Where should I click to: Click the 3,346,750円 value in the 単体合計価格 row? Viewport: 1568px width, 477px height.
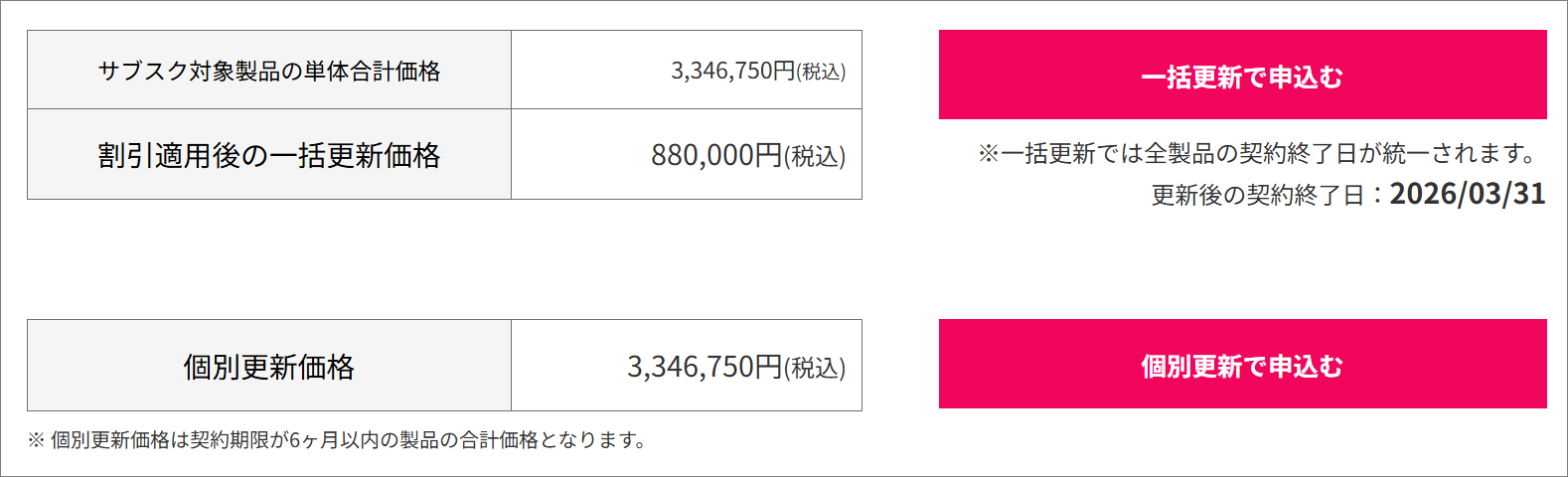732,71
